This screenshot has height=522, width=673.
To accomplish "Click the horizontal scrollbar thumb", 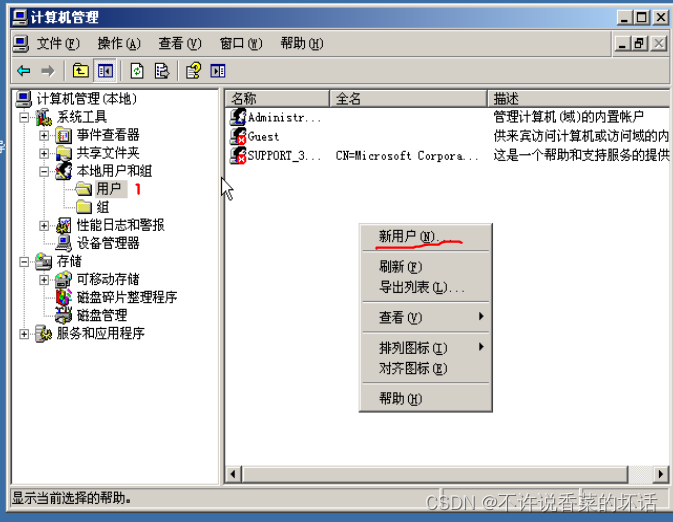I will coord(435,474).
